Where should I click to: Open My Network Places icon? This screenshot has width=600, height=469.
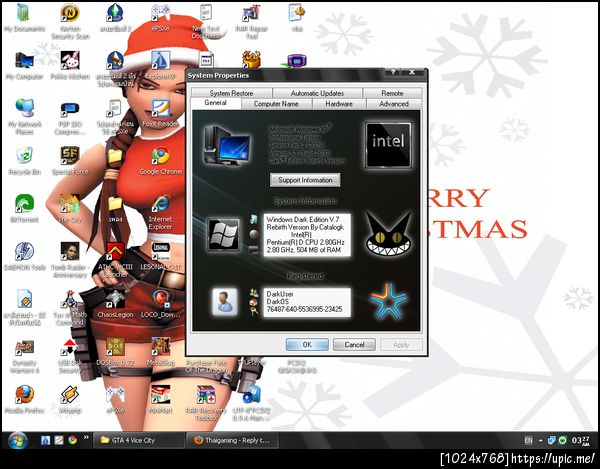24,116
